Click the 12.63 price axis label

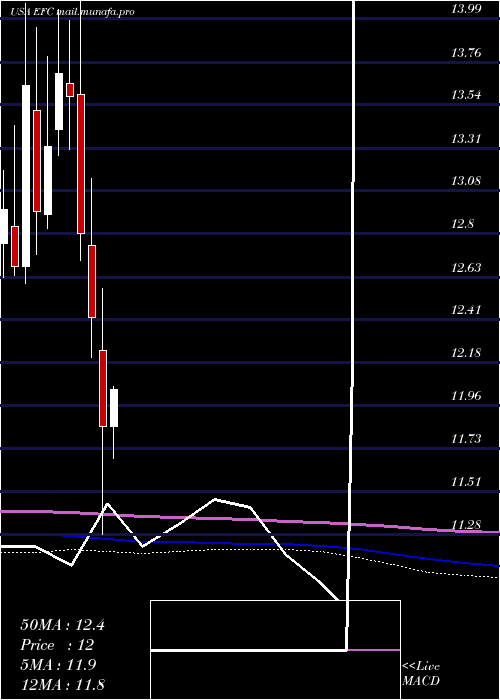tap(466, 267)
